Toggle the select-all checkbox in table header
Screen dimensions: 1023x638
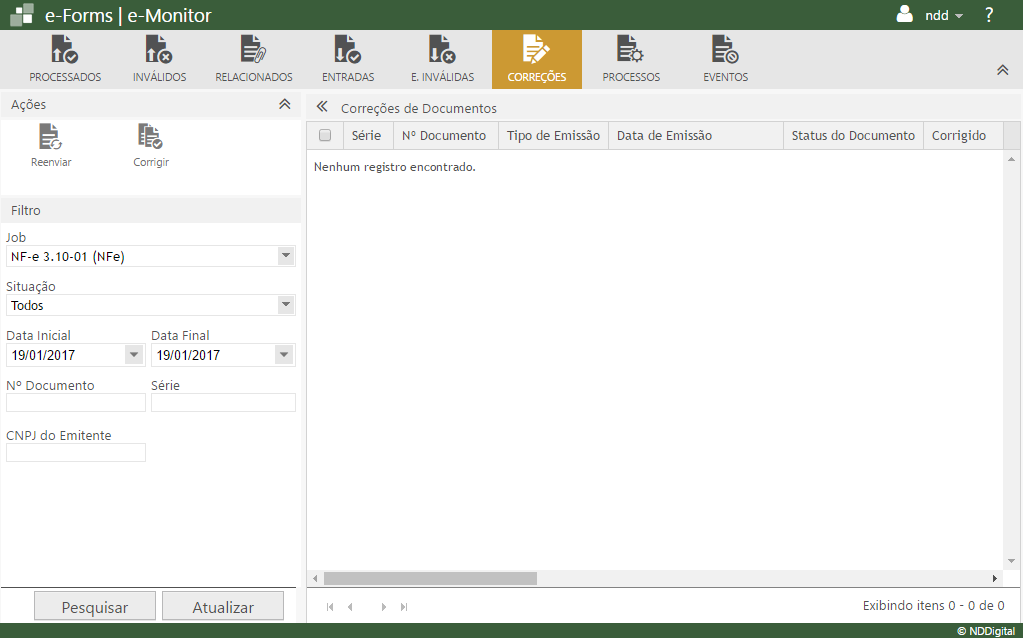[324, 136]
